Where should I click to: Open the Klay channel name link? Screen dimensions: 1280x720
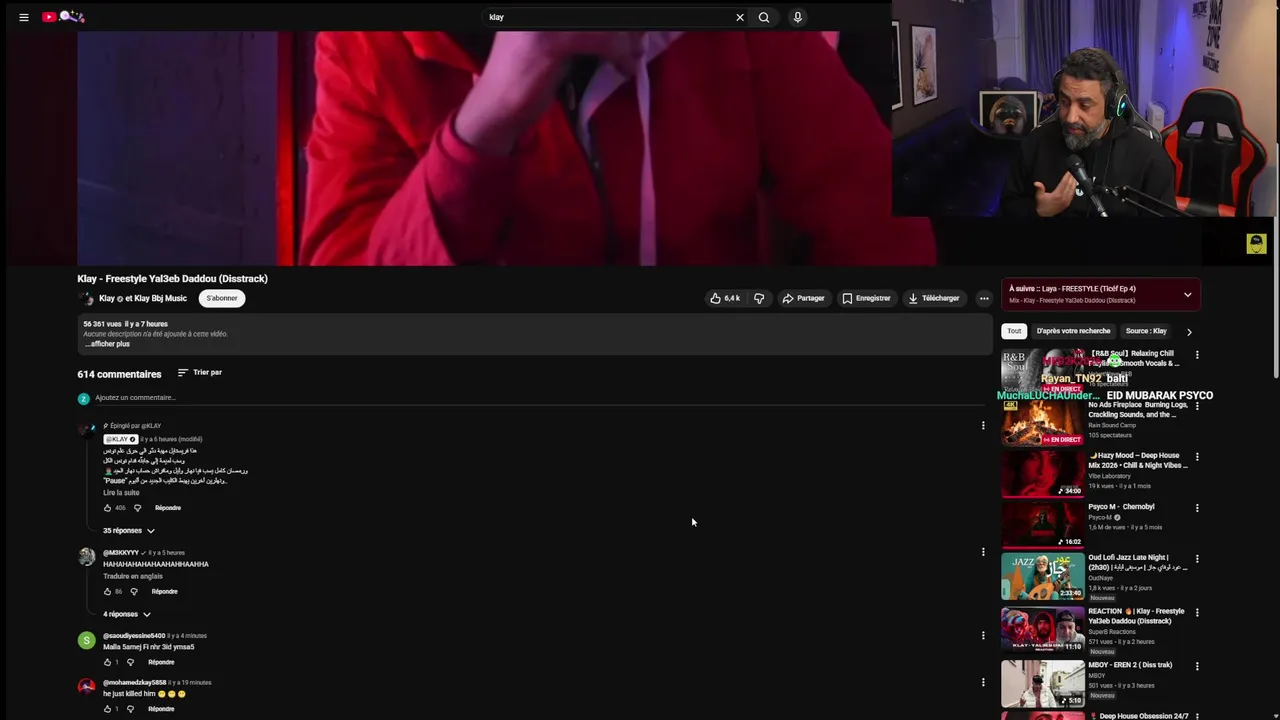pyautogui.click(x=143, y=298)
